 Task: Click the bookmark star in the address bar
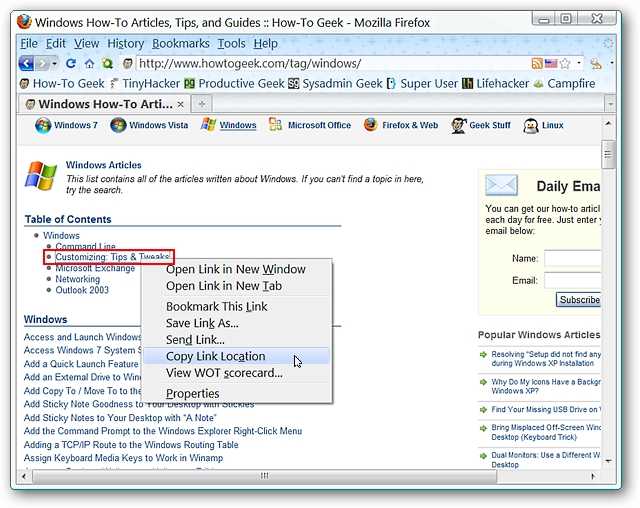pyautogui.click(x=564, y=63)
